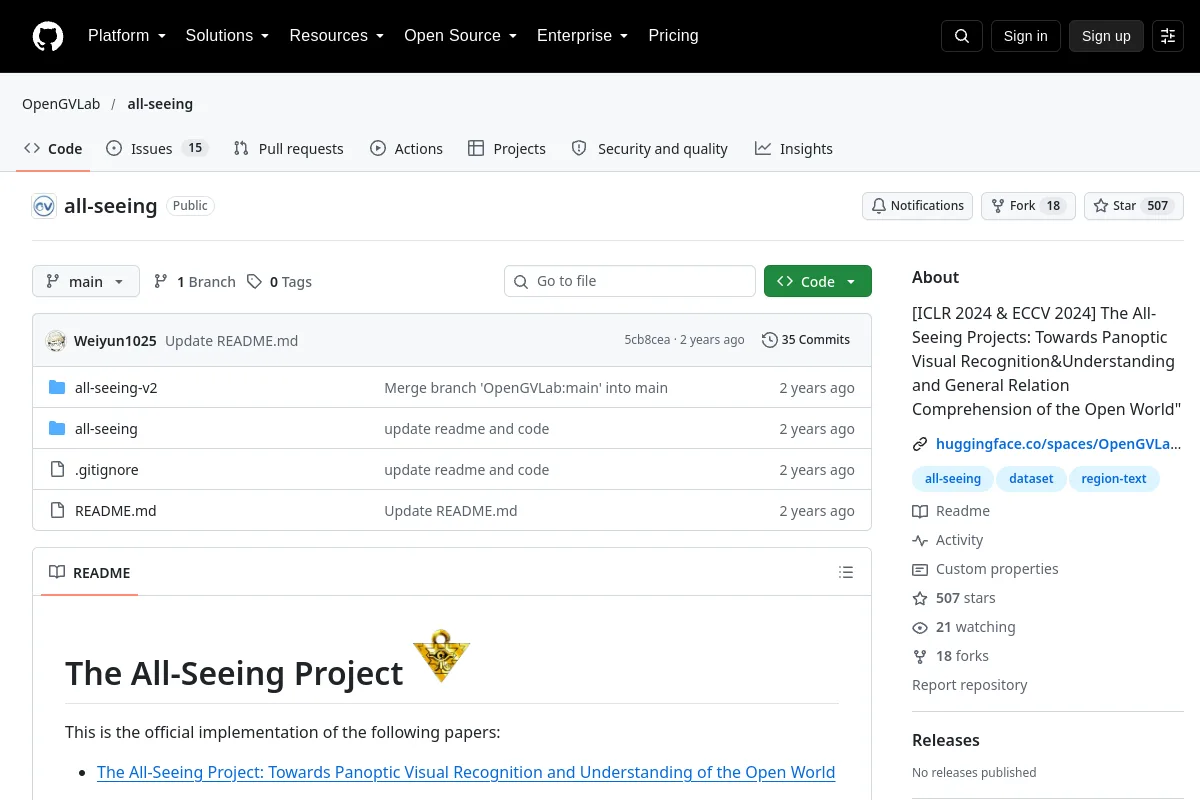The image size is (1200, 800).
Task: View the 35 Commits history
Action: pyautogui.click(x=806, y=340)
